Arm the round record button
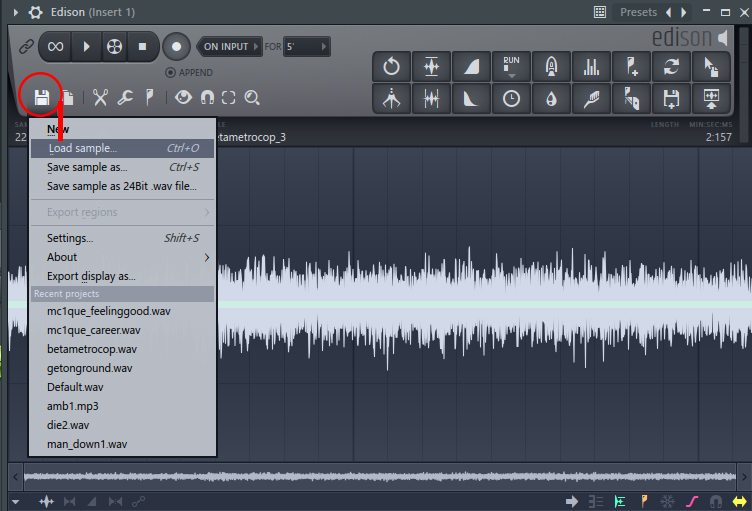This screenshot has height=511, width=752. click(176, 47)
